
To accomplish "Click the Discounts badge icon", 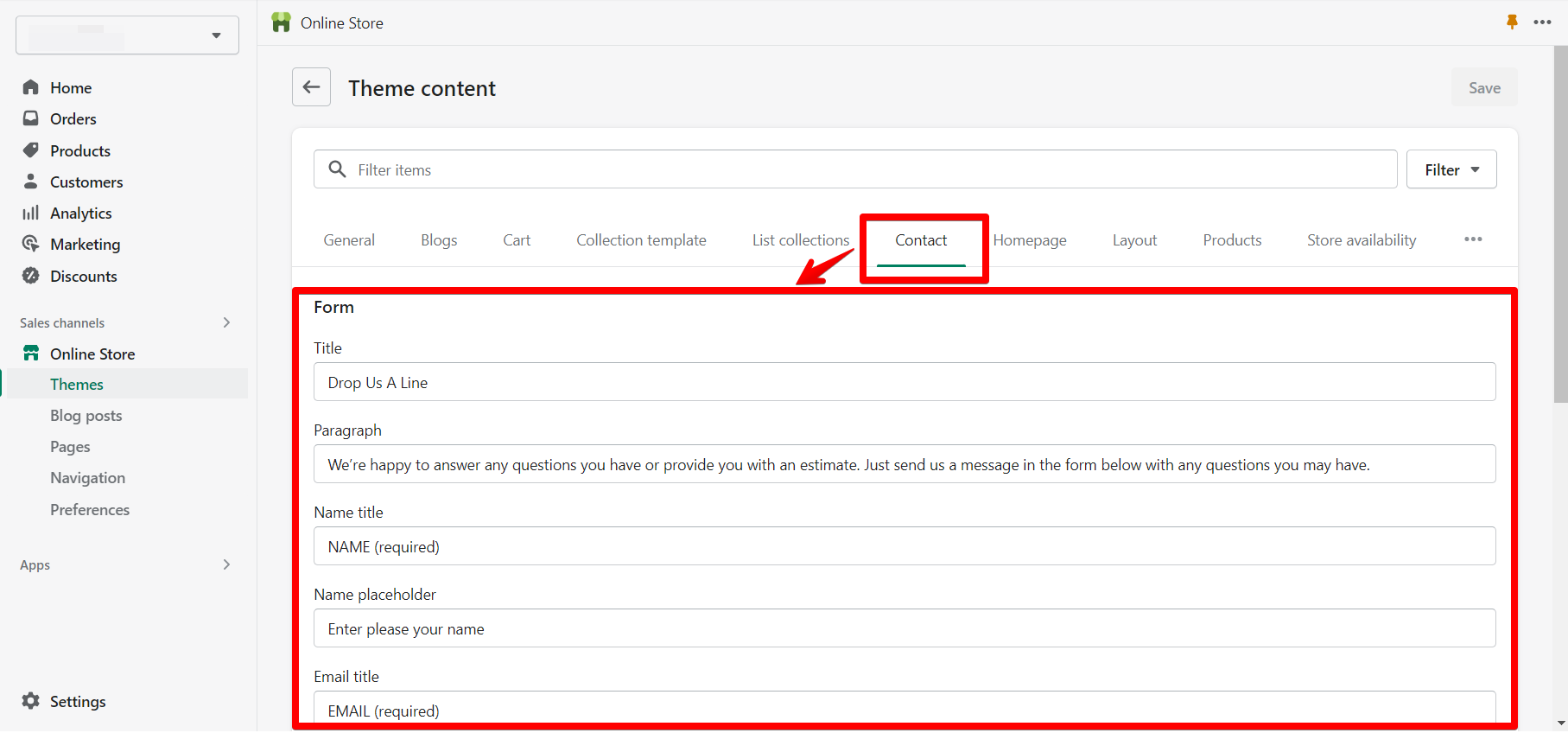I will (x=31, y=276).
